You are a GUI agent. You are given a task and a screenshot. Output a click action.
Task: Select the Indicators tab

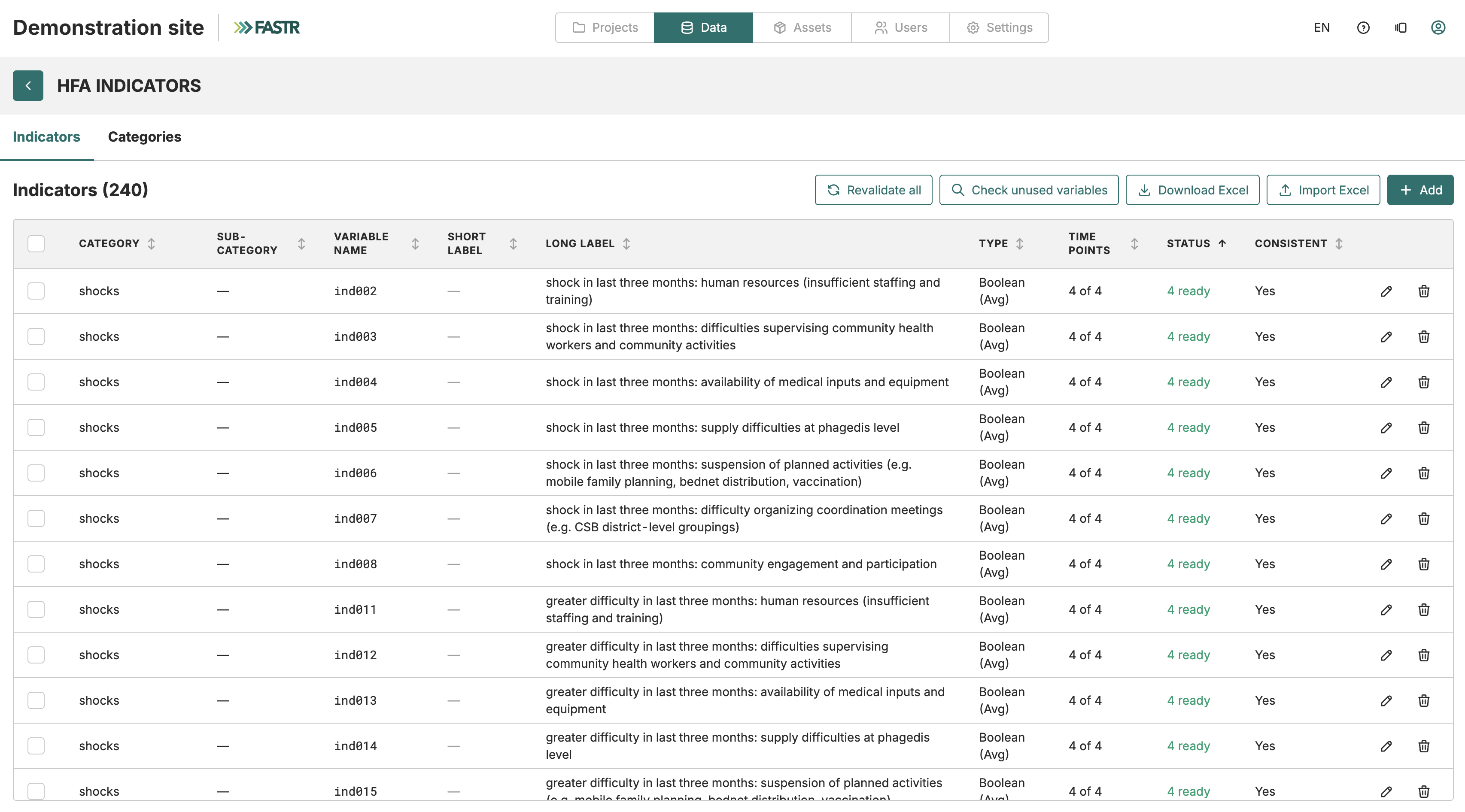(47, 136)
